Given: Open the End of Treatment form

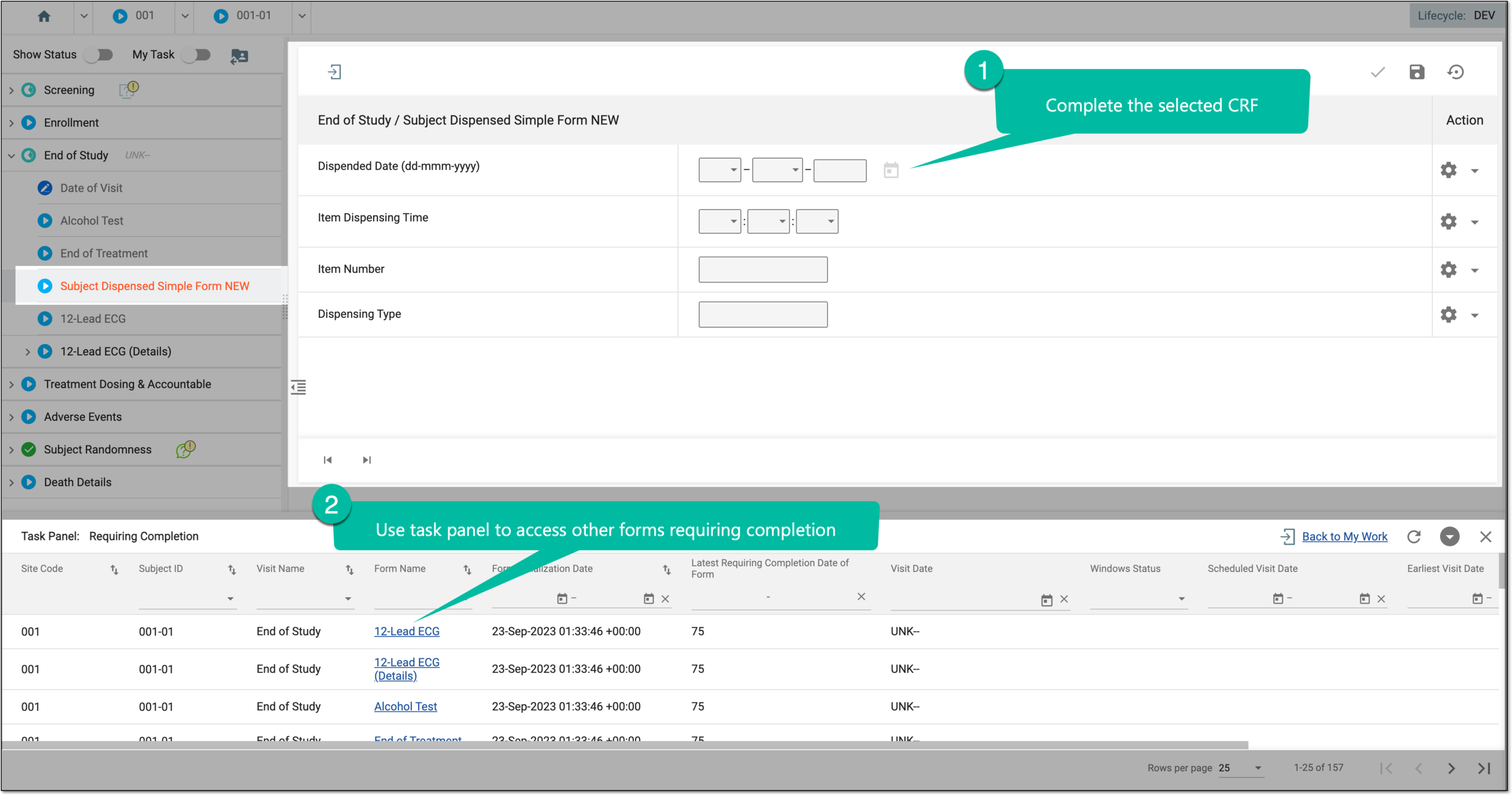Looking at the screenshot, I should click(x=103, y=253).
